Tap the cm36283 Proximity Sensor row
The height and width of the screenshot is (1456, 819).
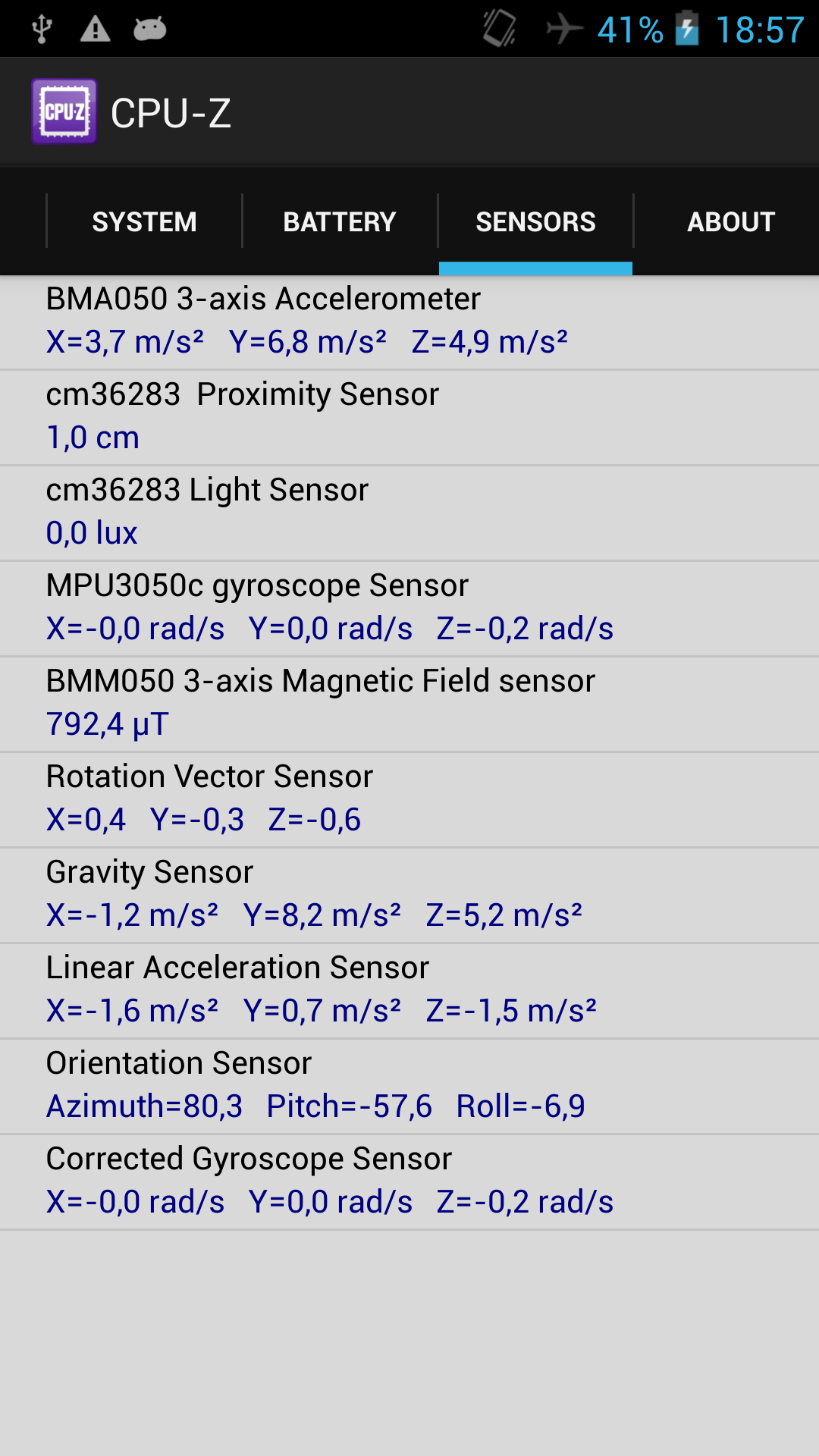409,418
